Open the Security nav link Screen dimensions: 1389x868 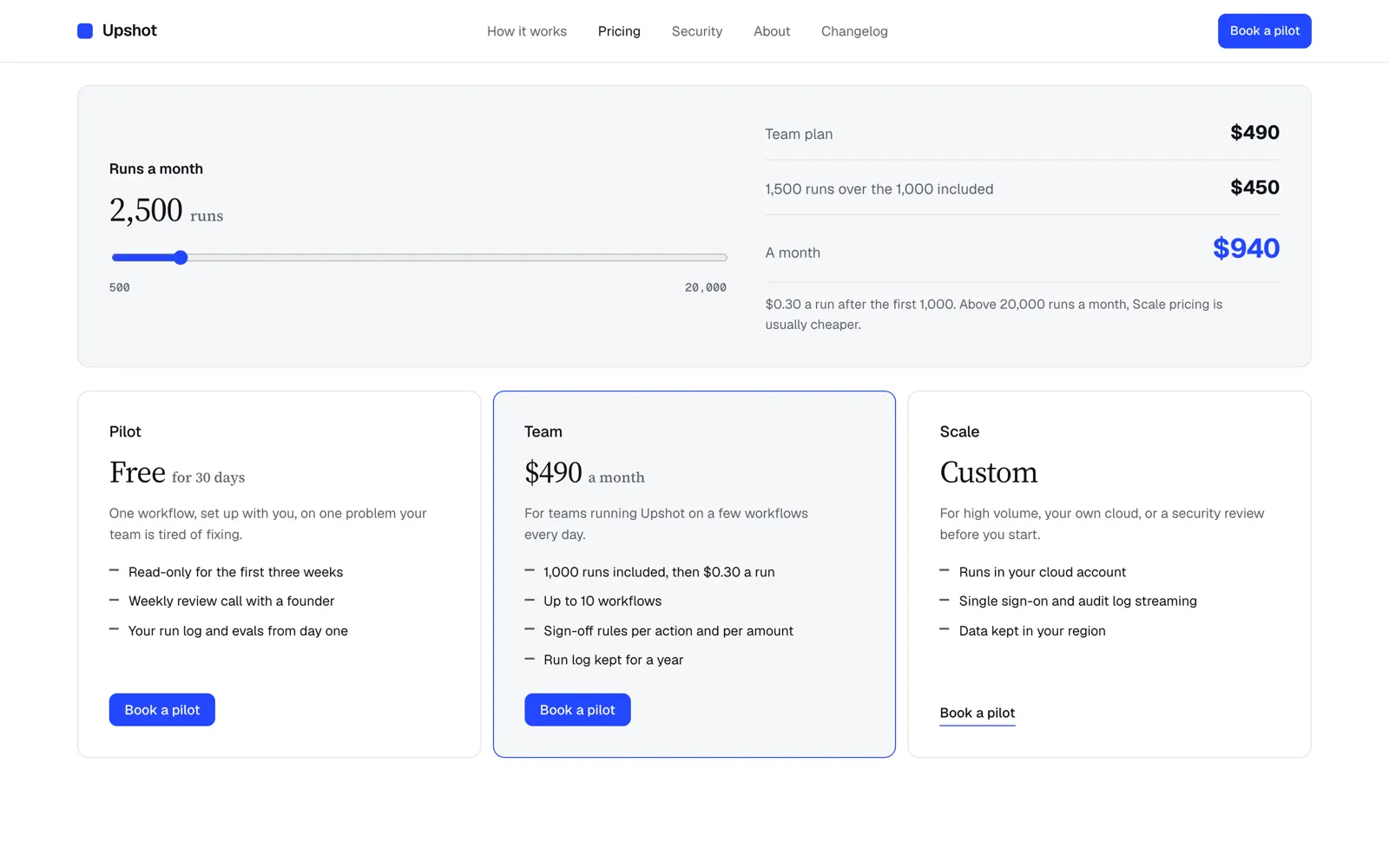[697, 31]
